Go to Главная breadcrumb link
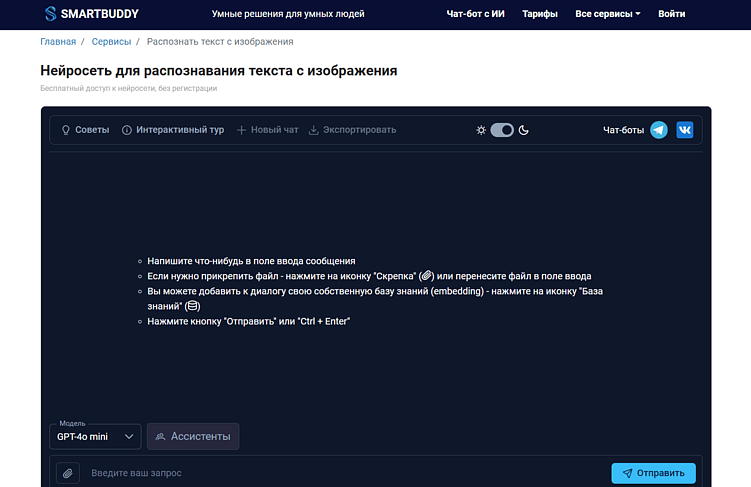This screenshot has width=751, height=487. [58, 42]
